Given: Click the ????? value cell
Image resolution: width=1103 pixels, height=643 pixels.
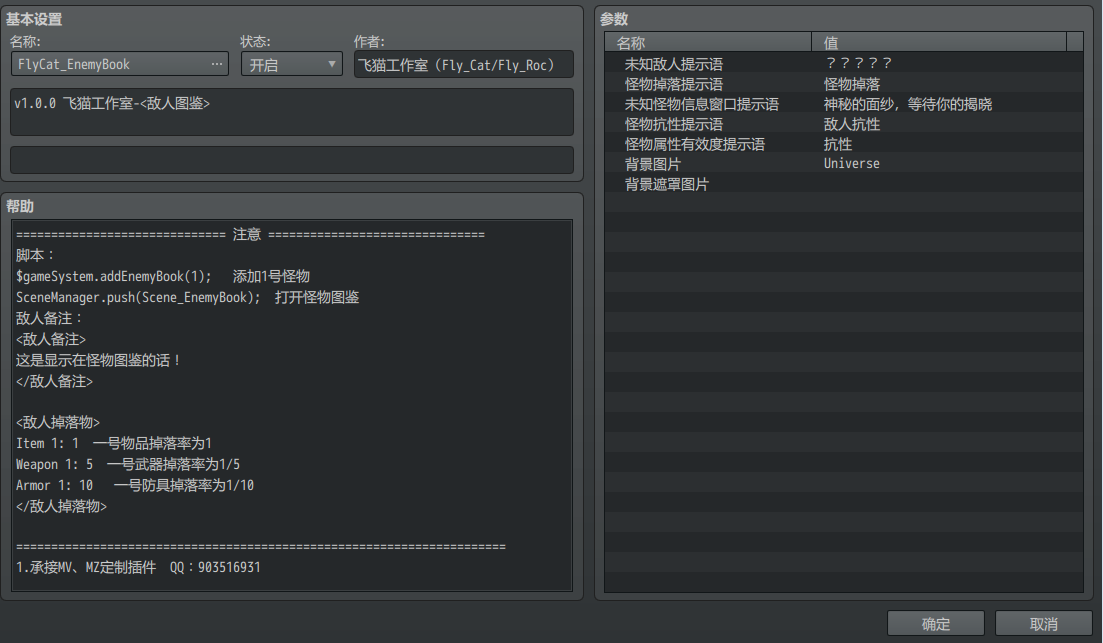Looking at the screenshot, I should click(857, 63).
